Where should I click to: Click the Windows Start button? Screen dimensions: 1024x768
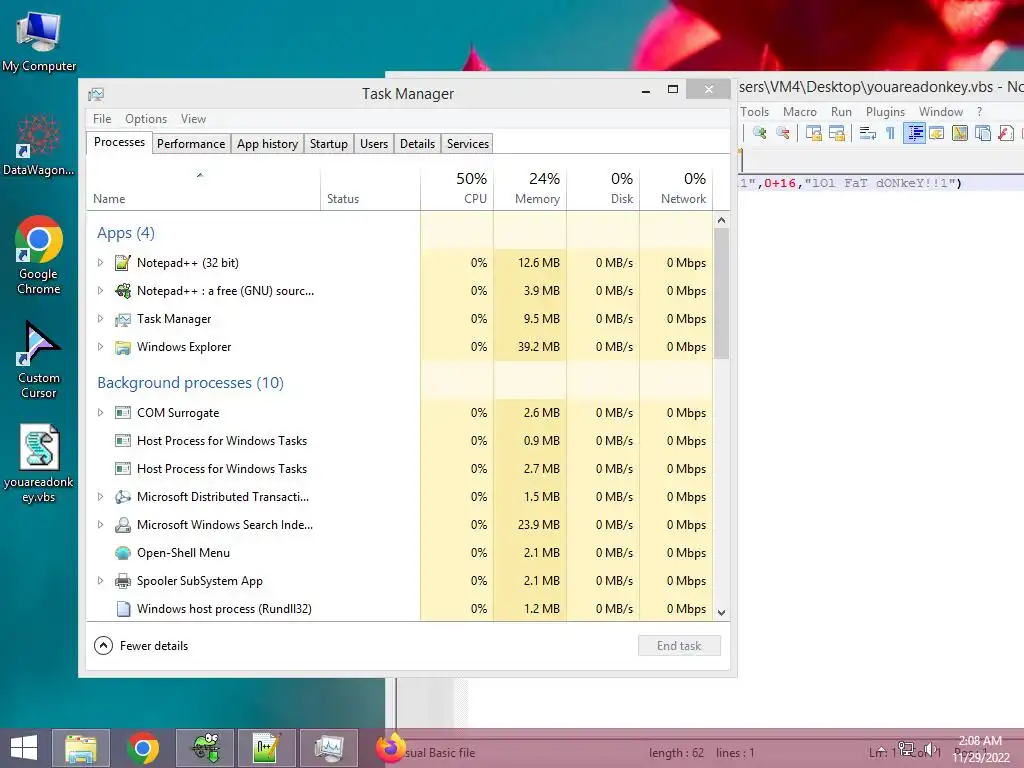(x=24, y=748)
